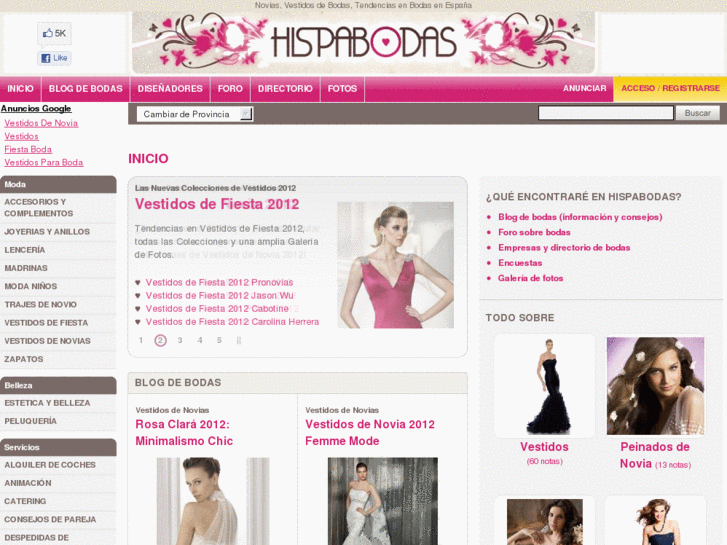Open the Peinados de Novia topic link

click(655, 455)
